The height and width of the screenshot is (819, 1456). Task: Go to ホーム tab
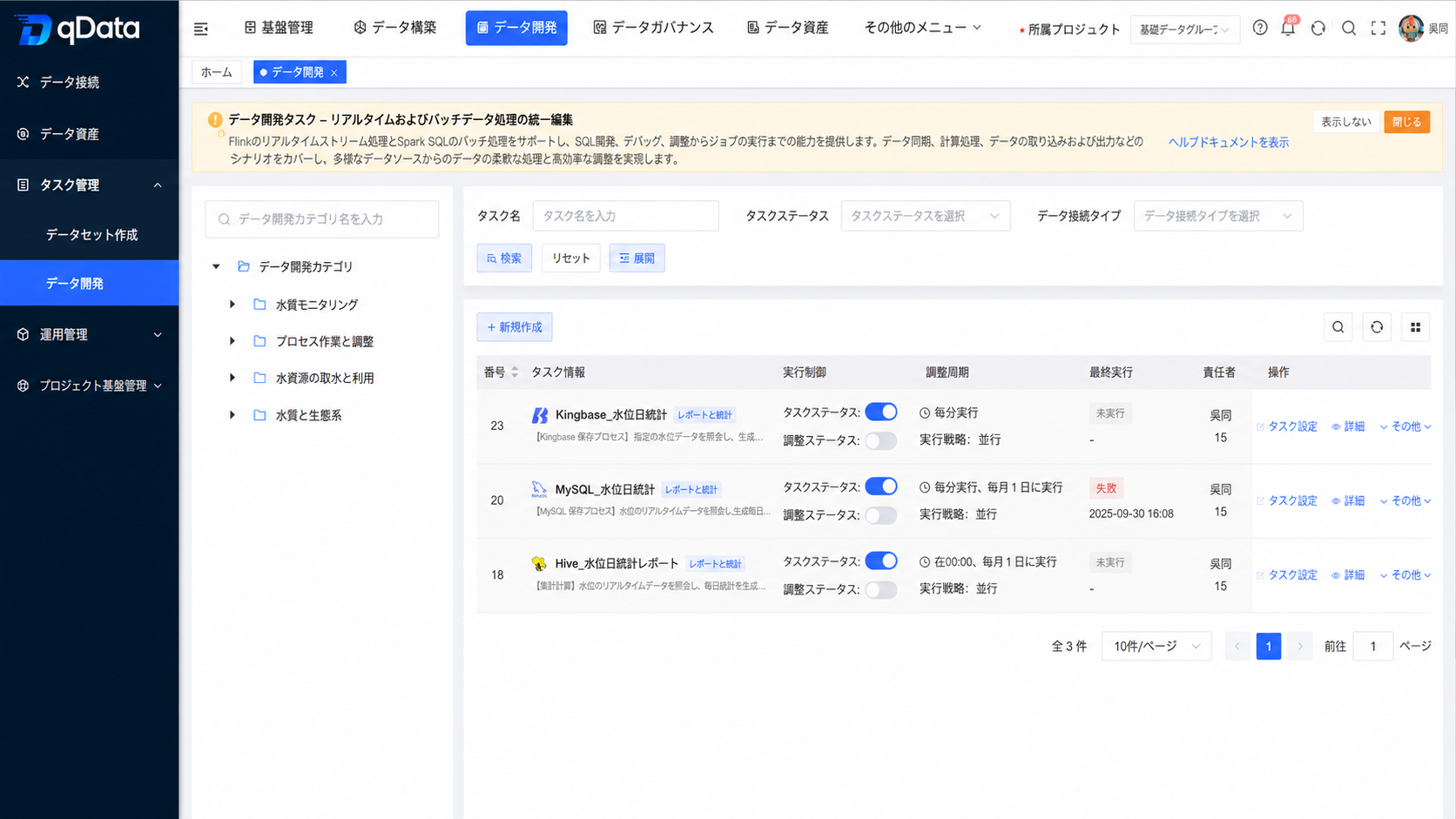pyautogui.click(x=217, y=72)
